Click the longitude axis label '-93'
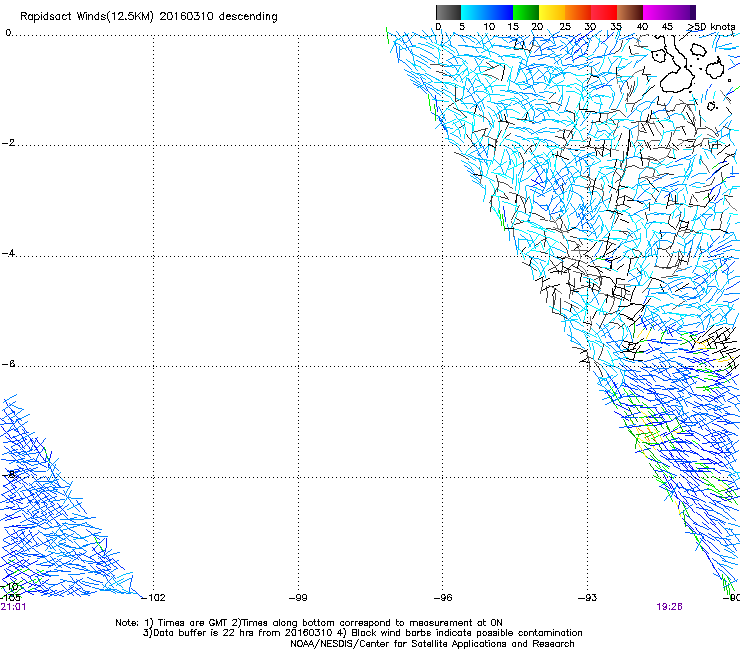The height and width of the screenshot is (650, 740). 588,598
